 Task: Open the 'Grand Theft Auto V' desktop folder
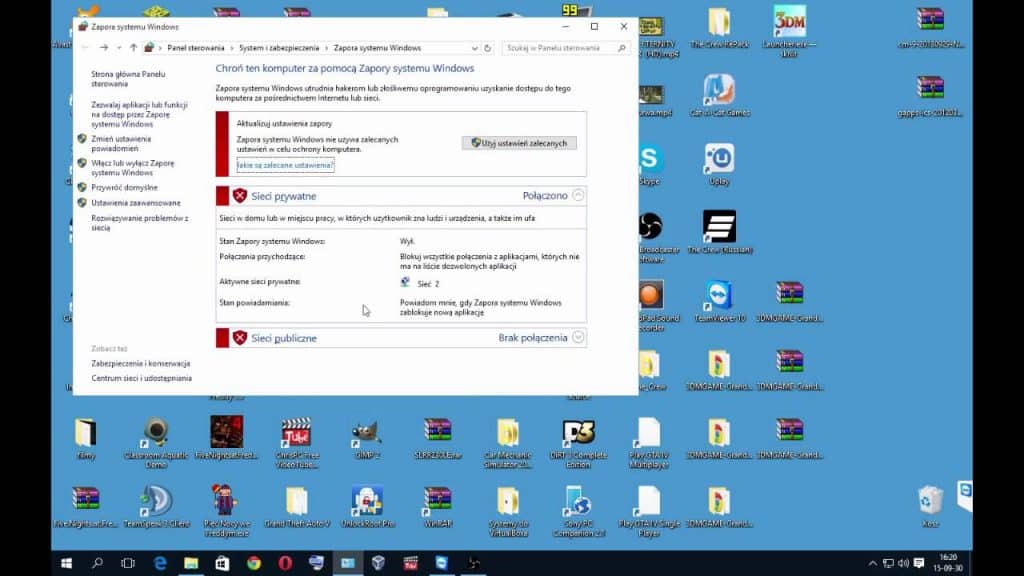296,507
